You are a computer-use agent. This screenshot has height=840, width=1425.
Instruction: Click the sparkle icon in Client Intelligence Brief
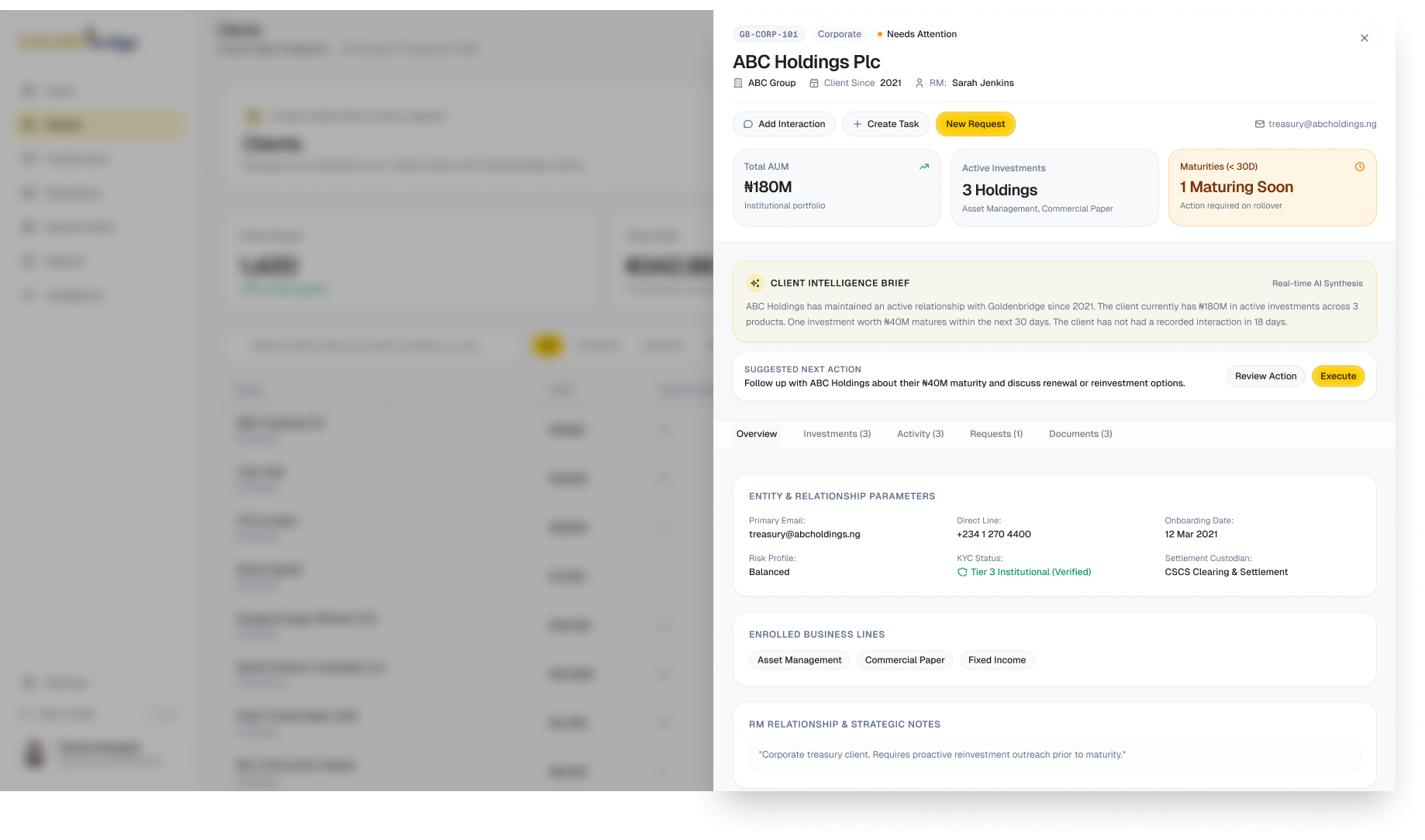tap(754, 283)
